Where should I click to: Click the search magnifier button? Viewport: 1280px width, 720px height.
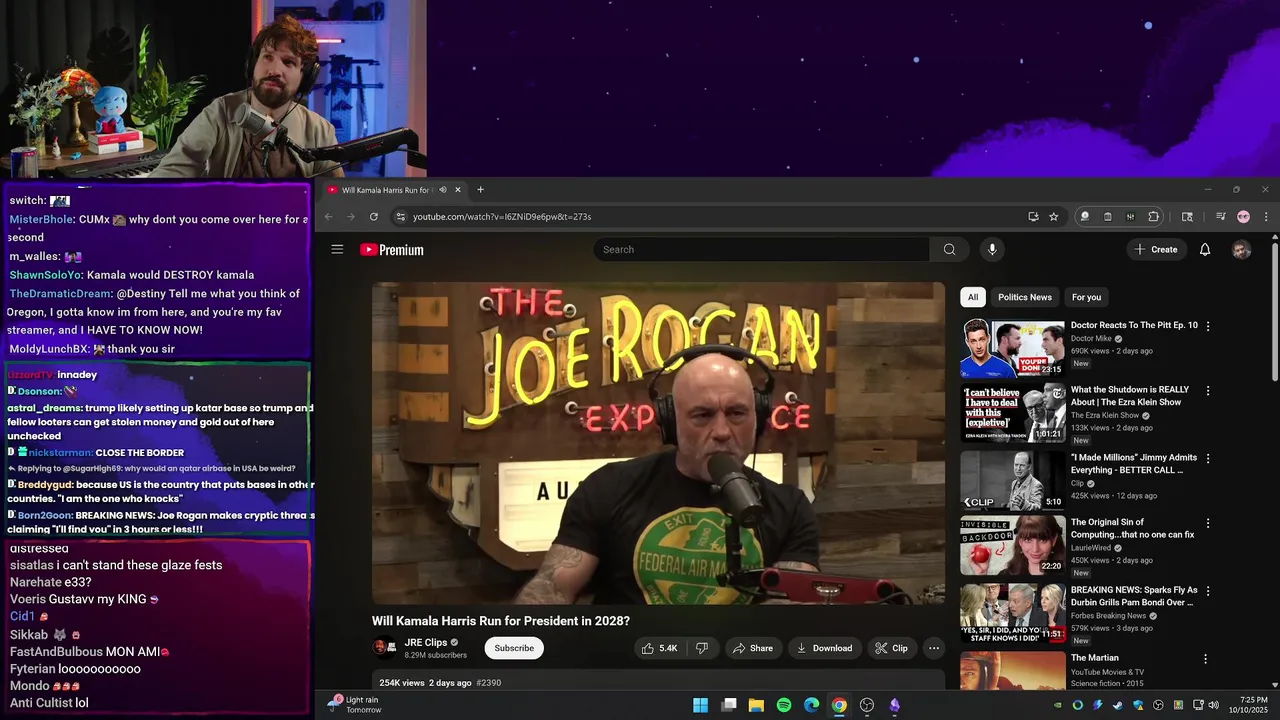click(x=949, y=250)
